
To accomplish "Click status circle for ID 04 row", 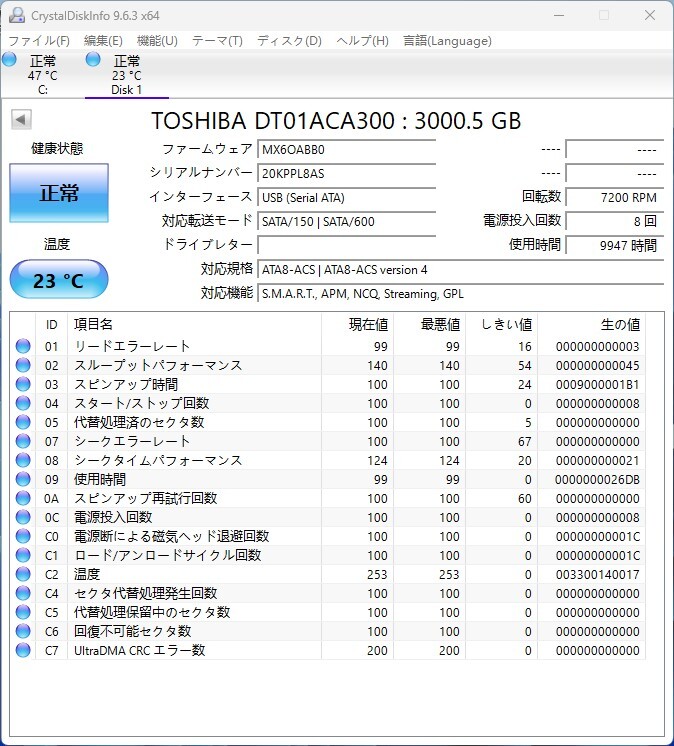I will [23, 403].
